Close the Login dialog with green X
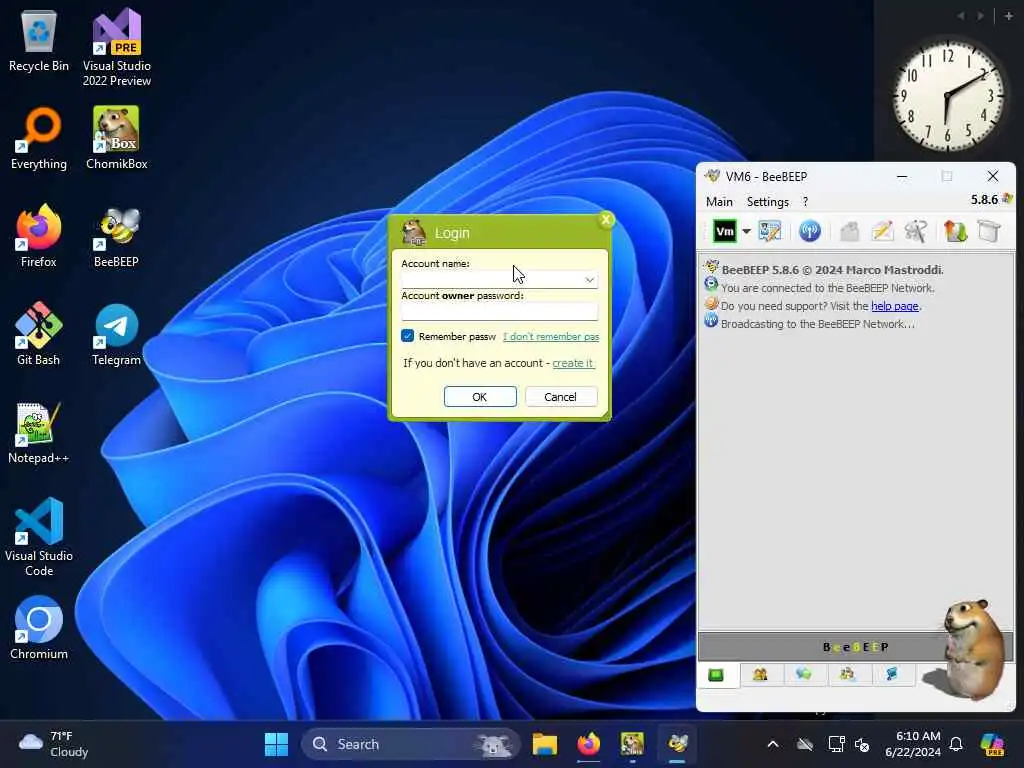This screenshot has height=768, width=1024. pos(605,219)
